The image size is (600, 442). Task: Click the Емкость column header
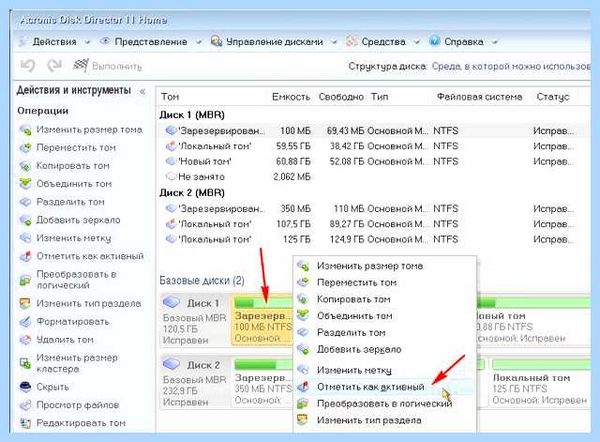(x=291, y=97)
